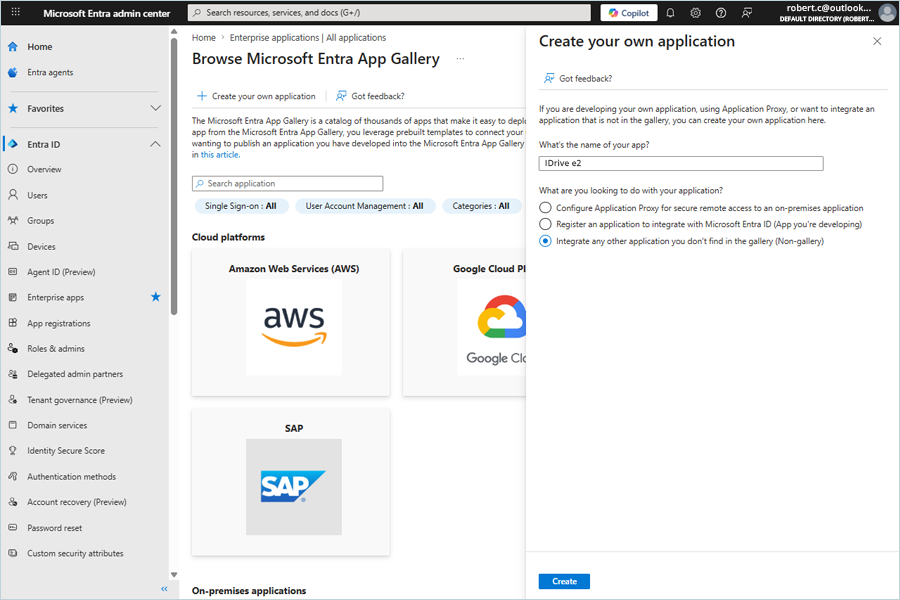Screen dimensions: 900x600
Task: Open User Account Management filter pill
Action: 365,206
